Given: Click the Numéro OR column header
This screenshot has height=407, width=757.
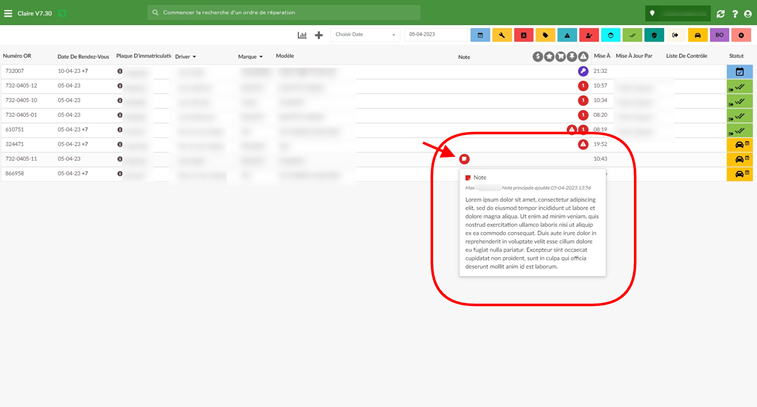Looking at the screenshot, I should click(x=17, y=56).
